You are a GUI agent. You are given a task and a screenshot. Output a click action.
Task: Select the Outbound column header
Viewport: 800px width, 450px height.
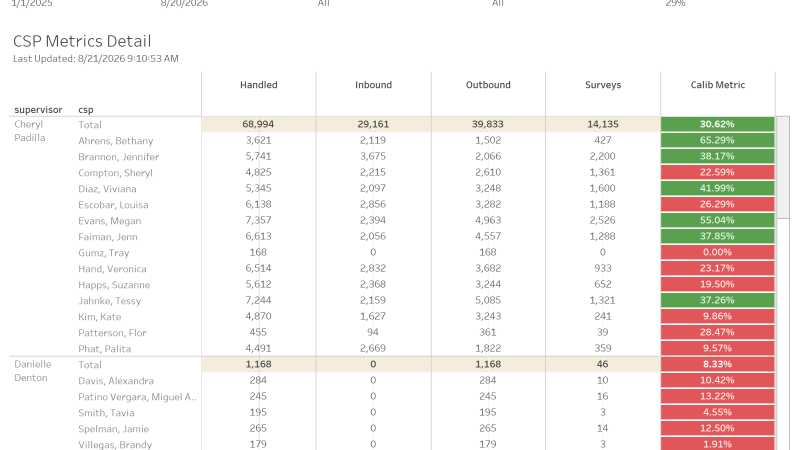click(x=488, y=85)
